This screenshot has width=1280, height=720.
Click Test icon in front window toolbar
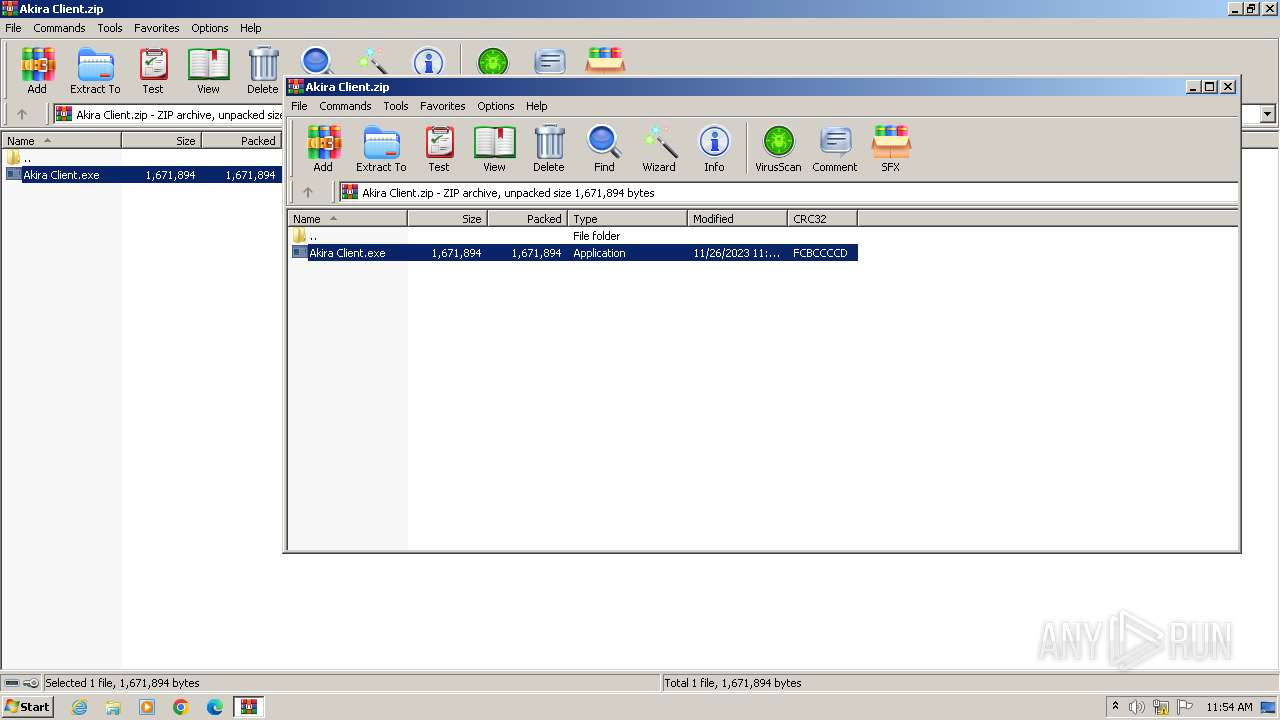click(x=439, y=148)
